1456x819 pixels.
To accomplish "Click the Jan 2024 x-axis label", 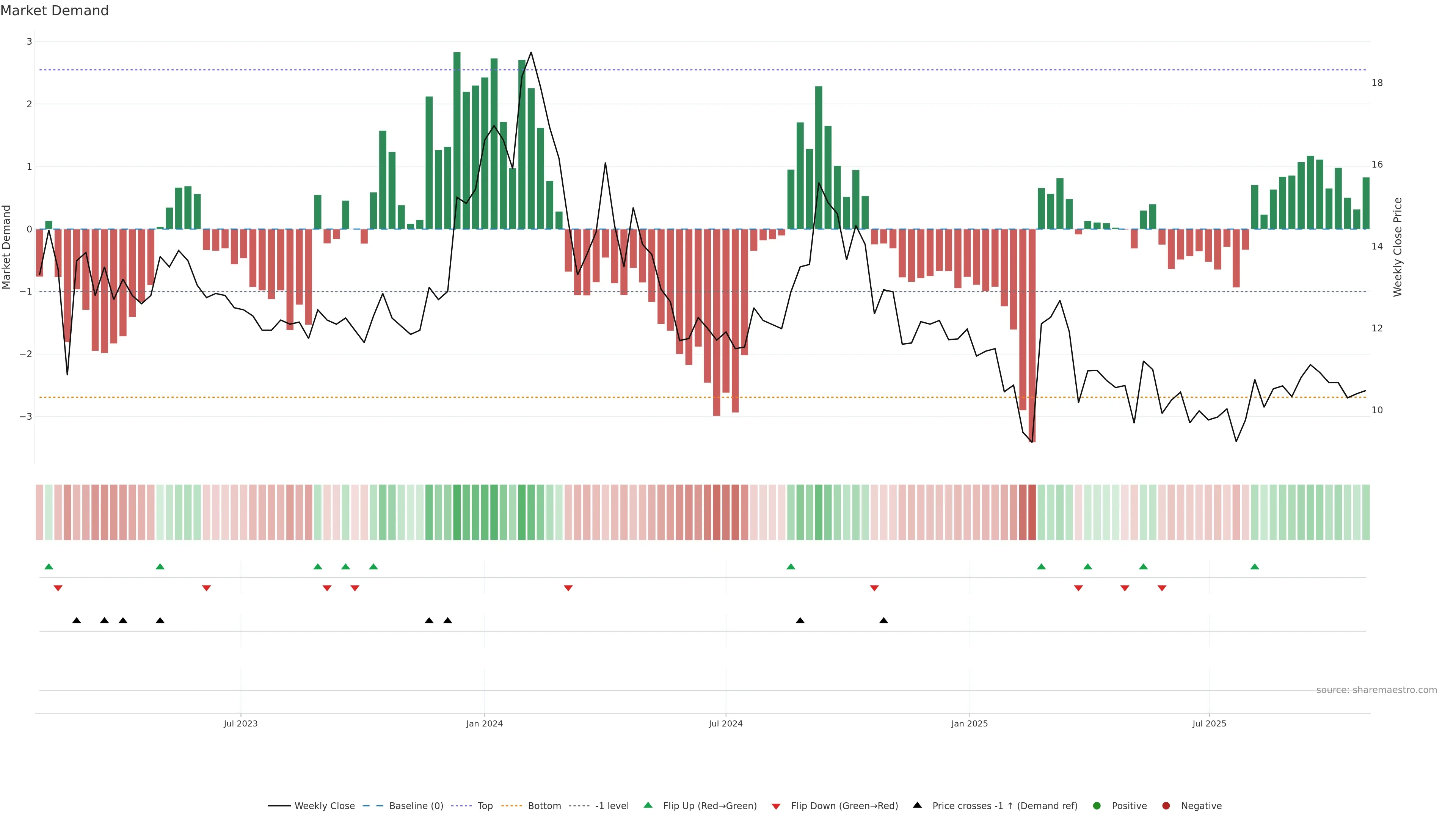I will (x=485, y=723).
